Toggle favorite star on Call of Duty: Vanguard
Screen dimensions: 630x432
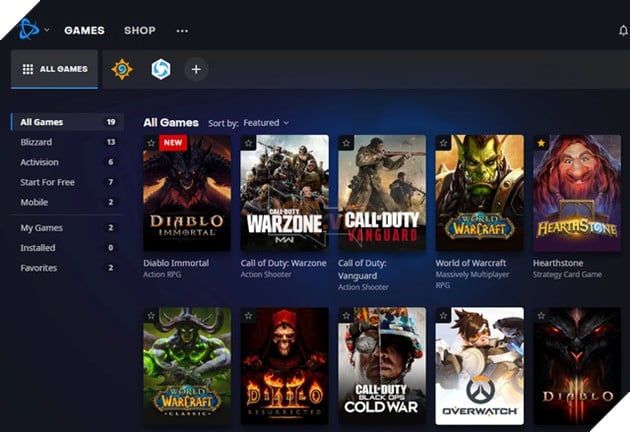pyautogui.click(x=346, y=143)
